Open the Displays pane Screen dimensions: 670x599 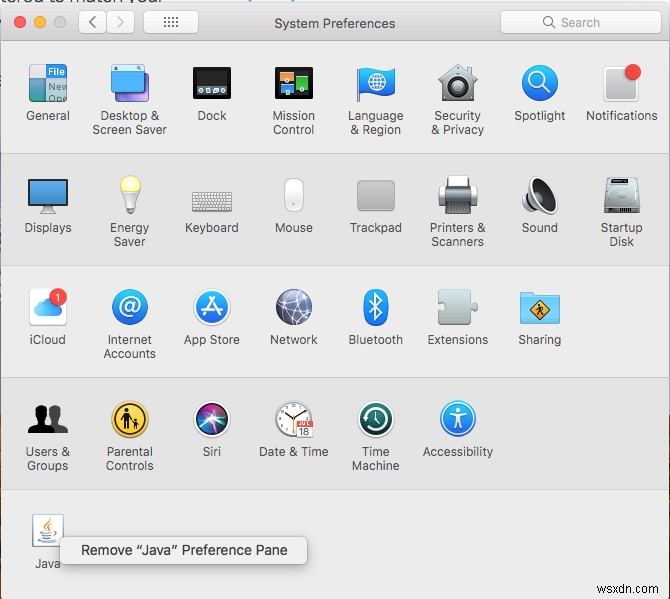(47, 196)
